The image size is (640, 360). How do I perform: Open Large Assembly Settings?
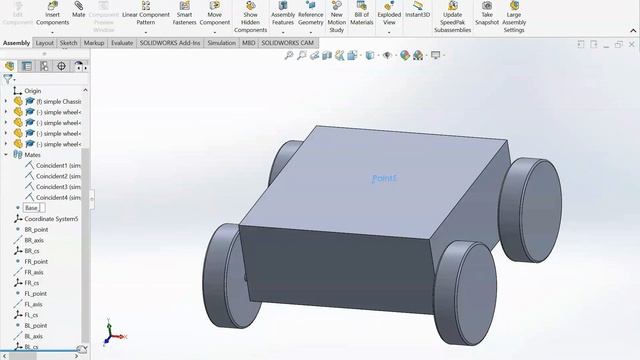[x=514, y=17]
